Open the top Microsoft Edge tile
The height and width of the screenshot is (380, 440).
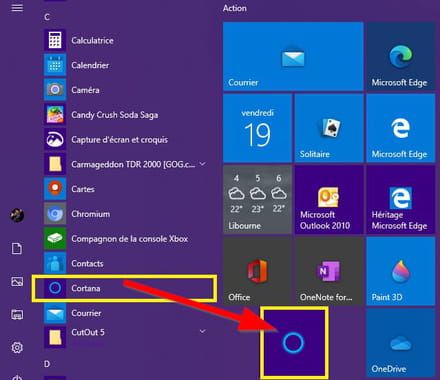[400, 56]
